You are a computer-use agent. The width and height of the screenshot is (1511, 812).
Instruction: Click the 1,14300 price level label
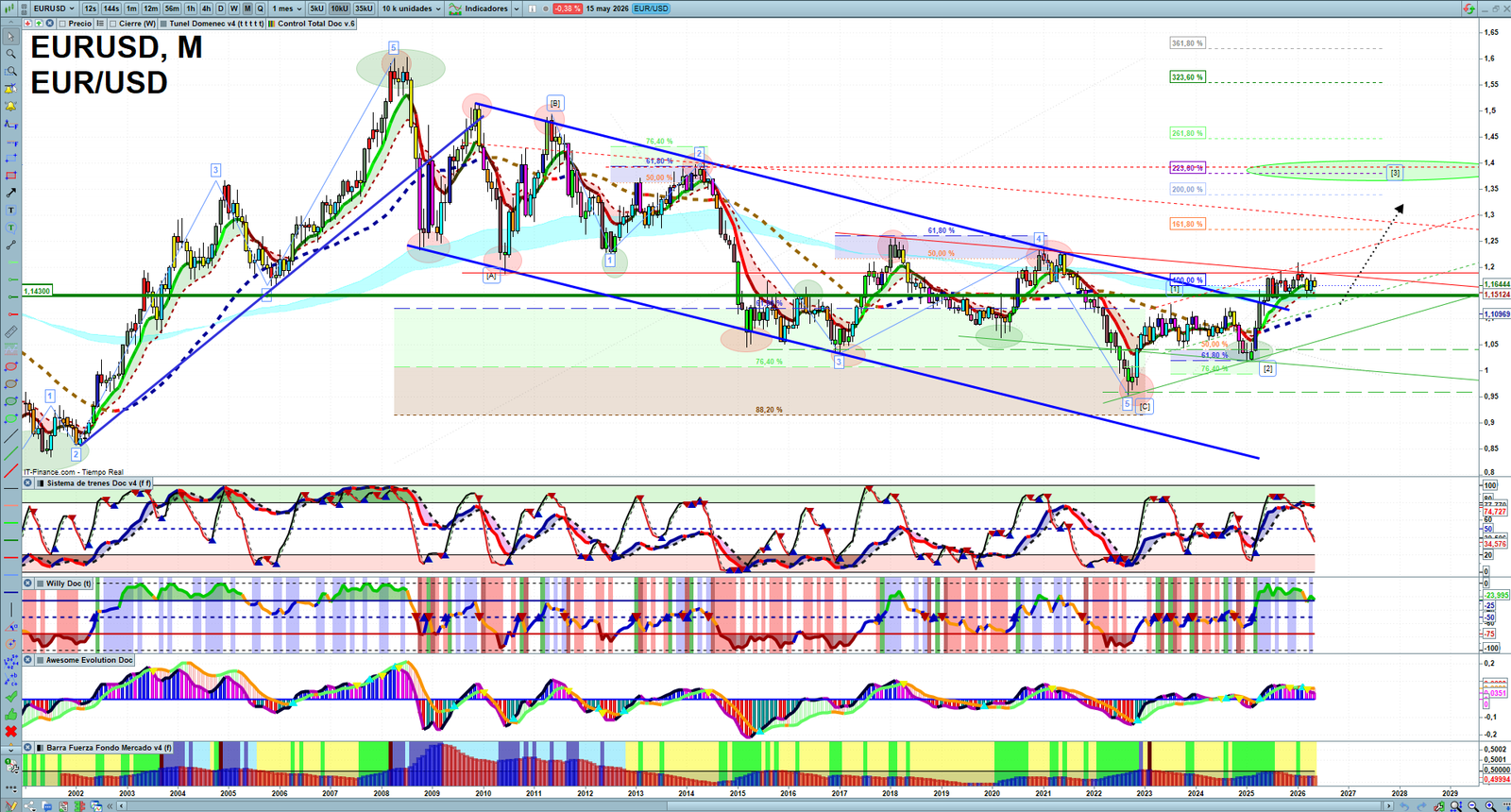[x=37, y=292]
